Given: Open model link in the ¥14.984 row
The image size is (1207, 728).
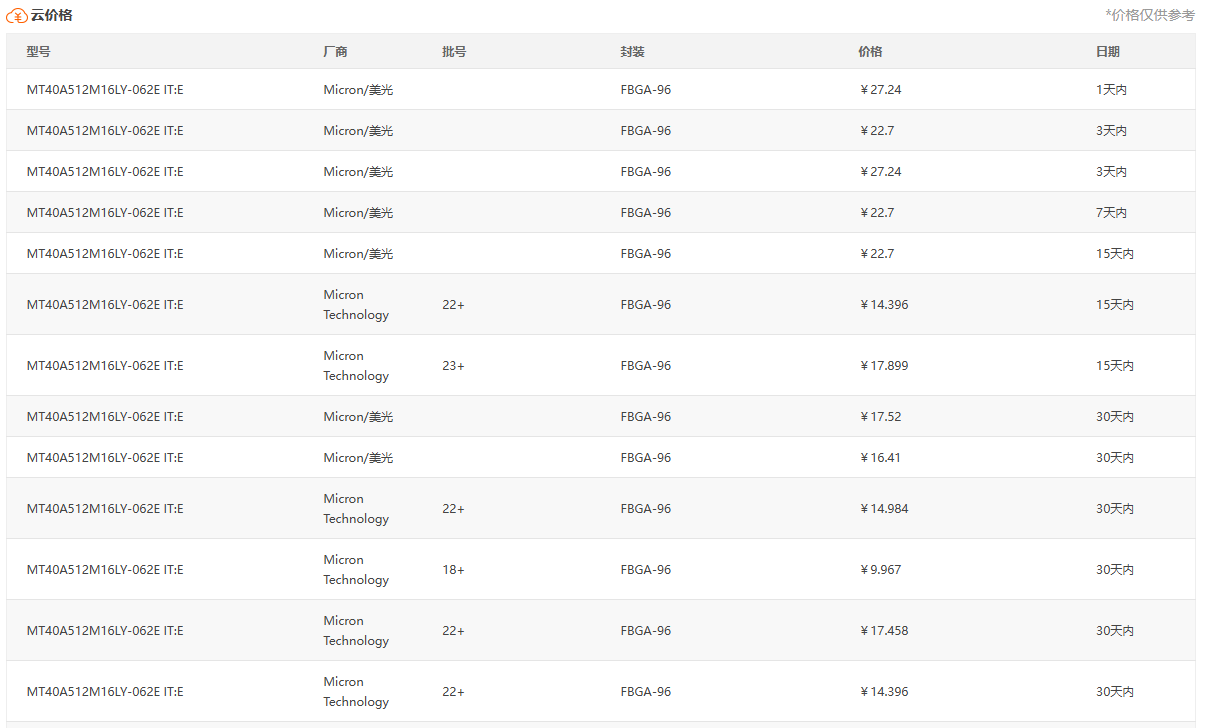Looking at the screenshot, I should (x=105, y=509).
